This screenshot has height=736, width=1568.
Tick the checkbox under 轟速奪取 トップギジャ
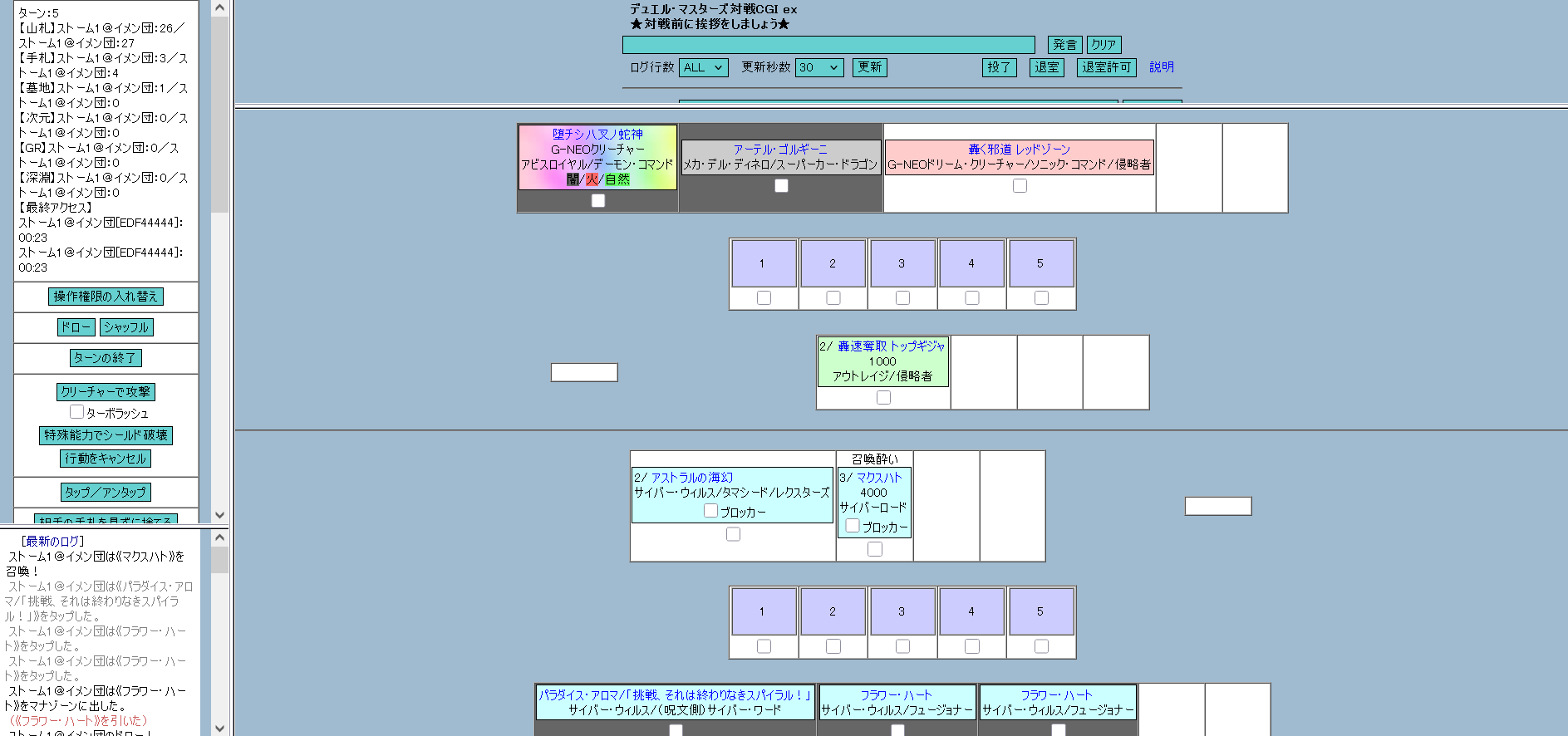pyautogui.click(x=883, y=398)
